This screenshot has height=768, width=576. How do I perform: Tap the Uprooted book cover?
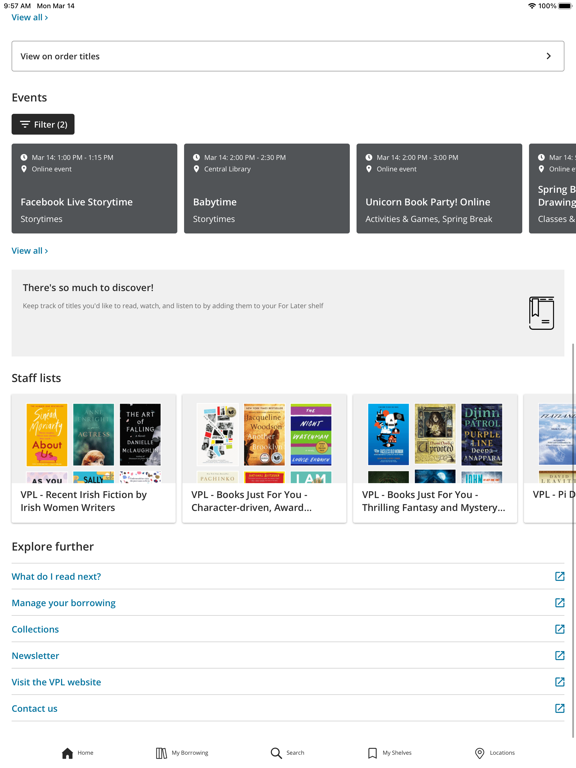click(435, 434)
